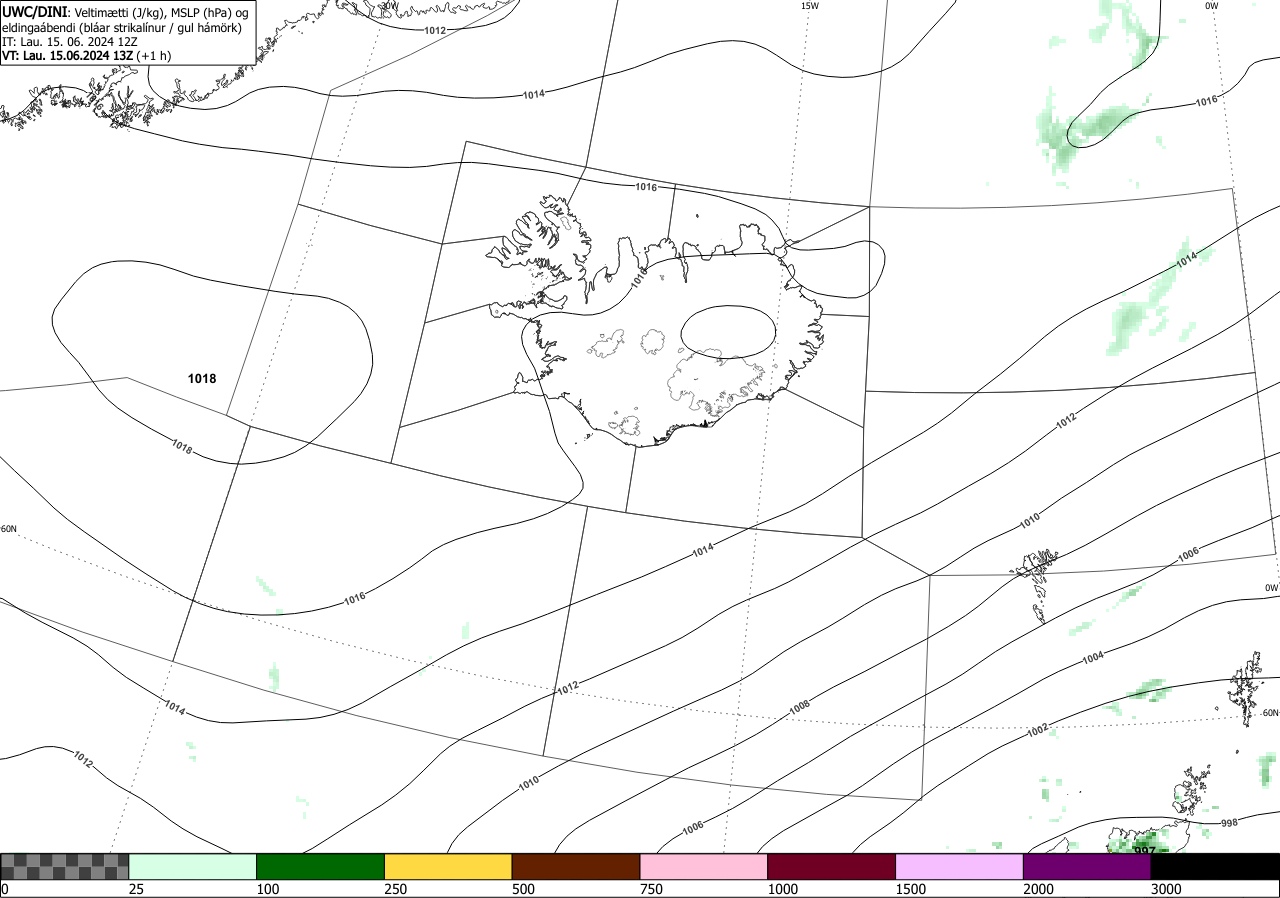The image size is (1280, 898).
Task: Click the closed isobar oval over eastern Iceland
Action: (729, 331)
